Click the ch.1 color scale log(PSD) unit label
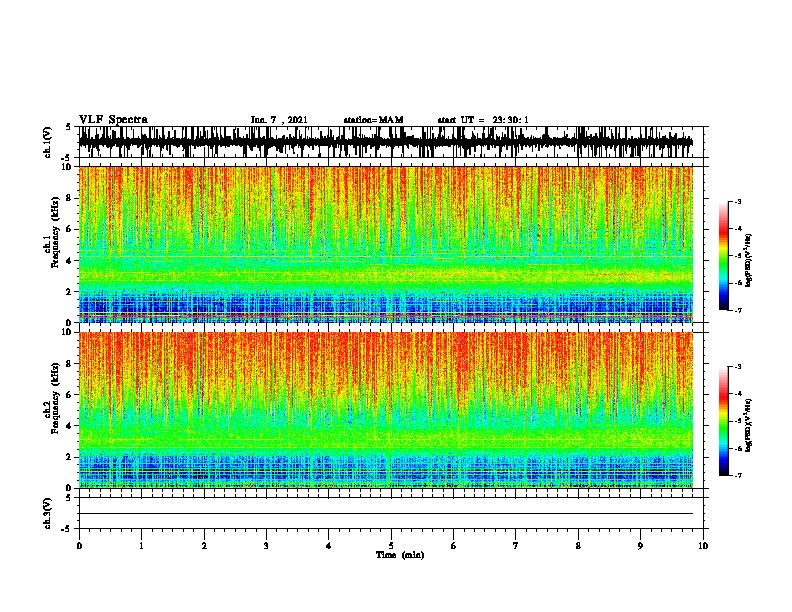 [x=748, y=260]
